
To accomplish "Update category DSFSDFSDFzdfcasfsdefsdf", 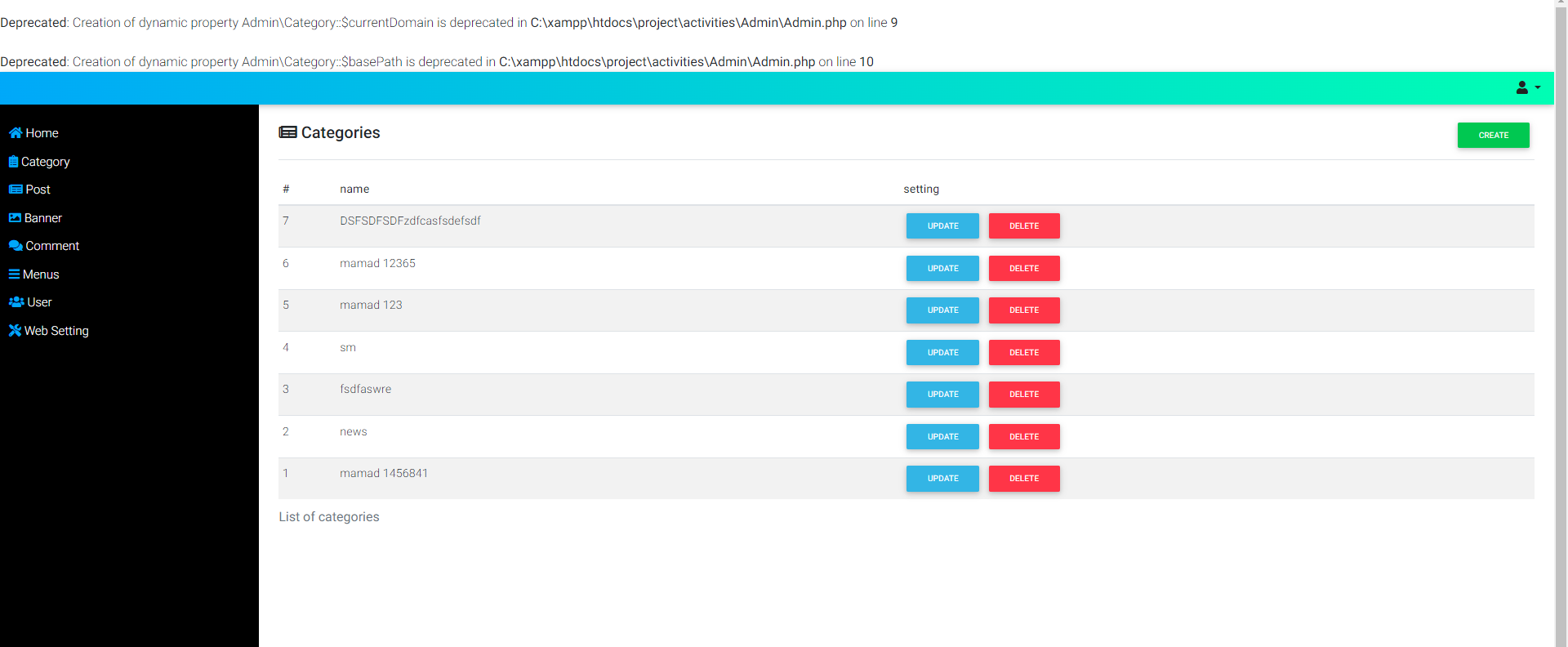I will coord(942,226).
